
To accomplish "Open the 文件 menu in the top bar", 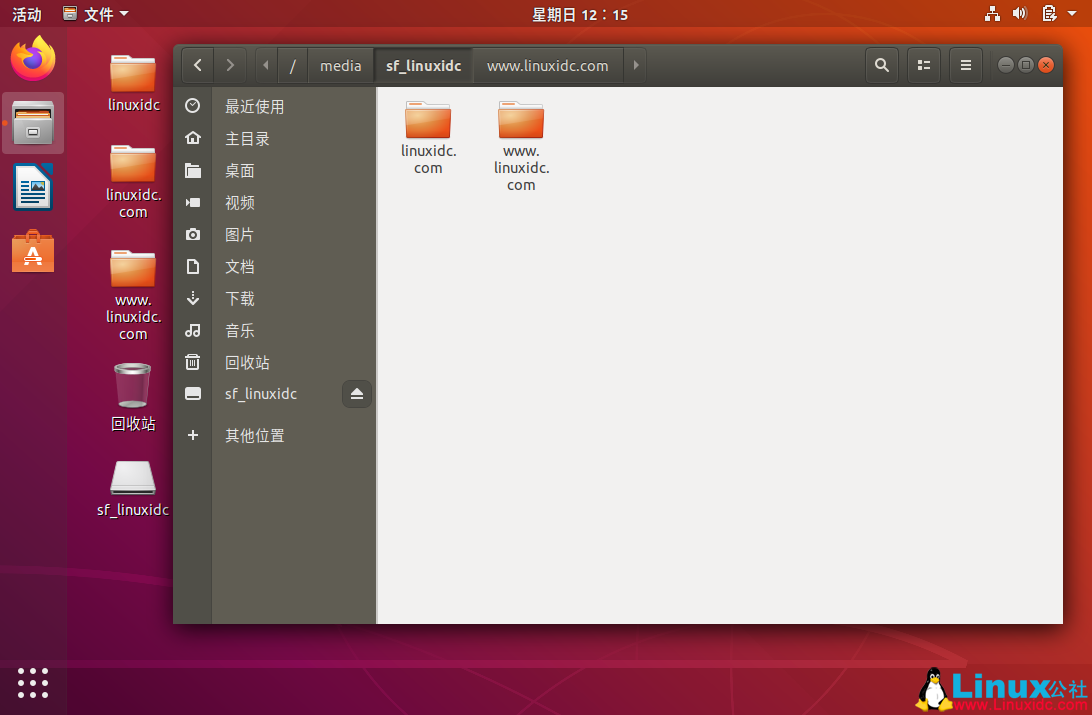I will pyautogui.click(x=95, y=14).
